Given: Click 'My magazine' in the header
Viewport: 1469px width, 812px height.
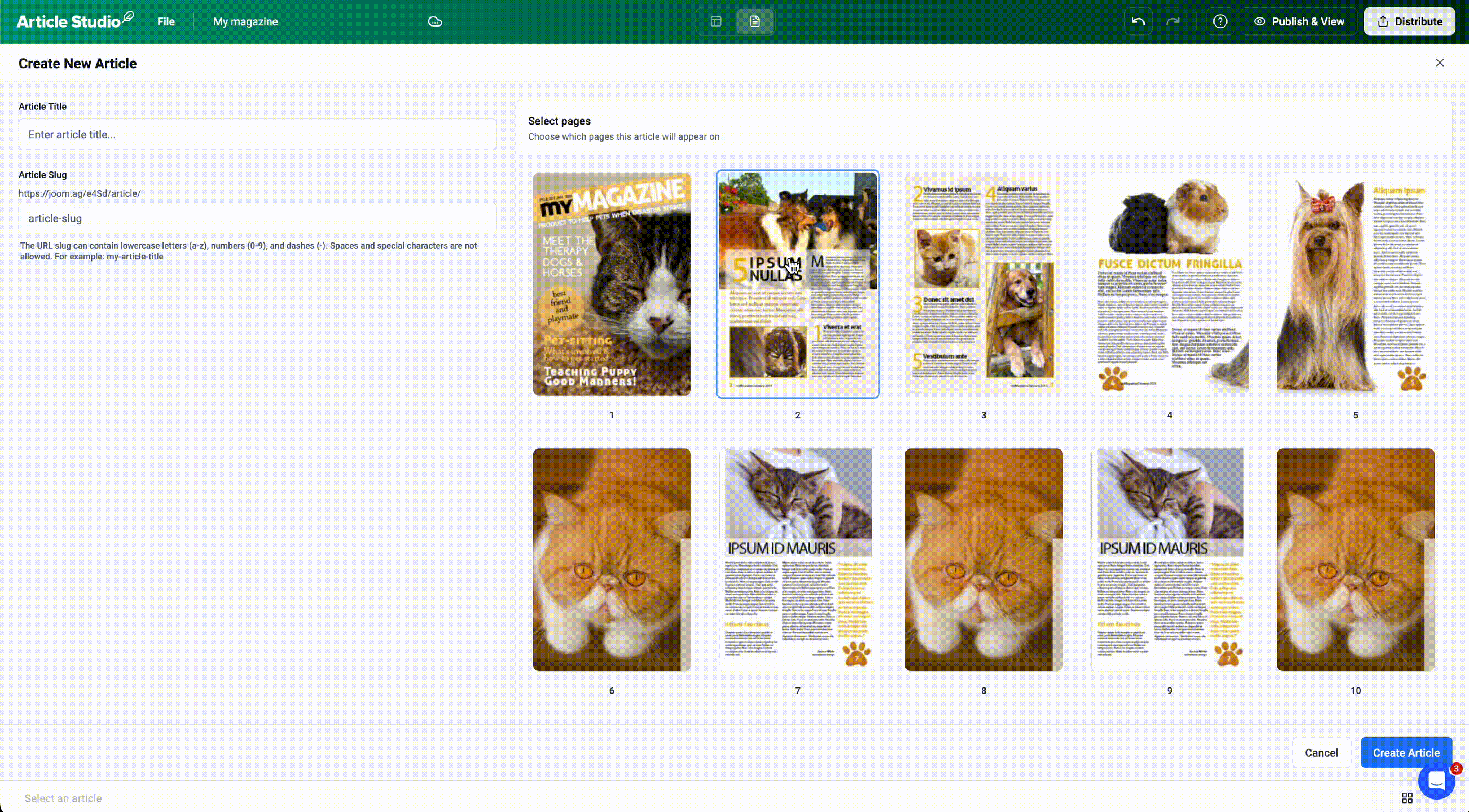Looking at the screenshot, I should coord(245,21).
